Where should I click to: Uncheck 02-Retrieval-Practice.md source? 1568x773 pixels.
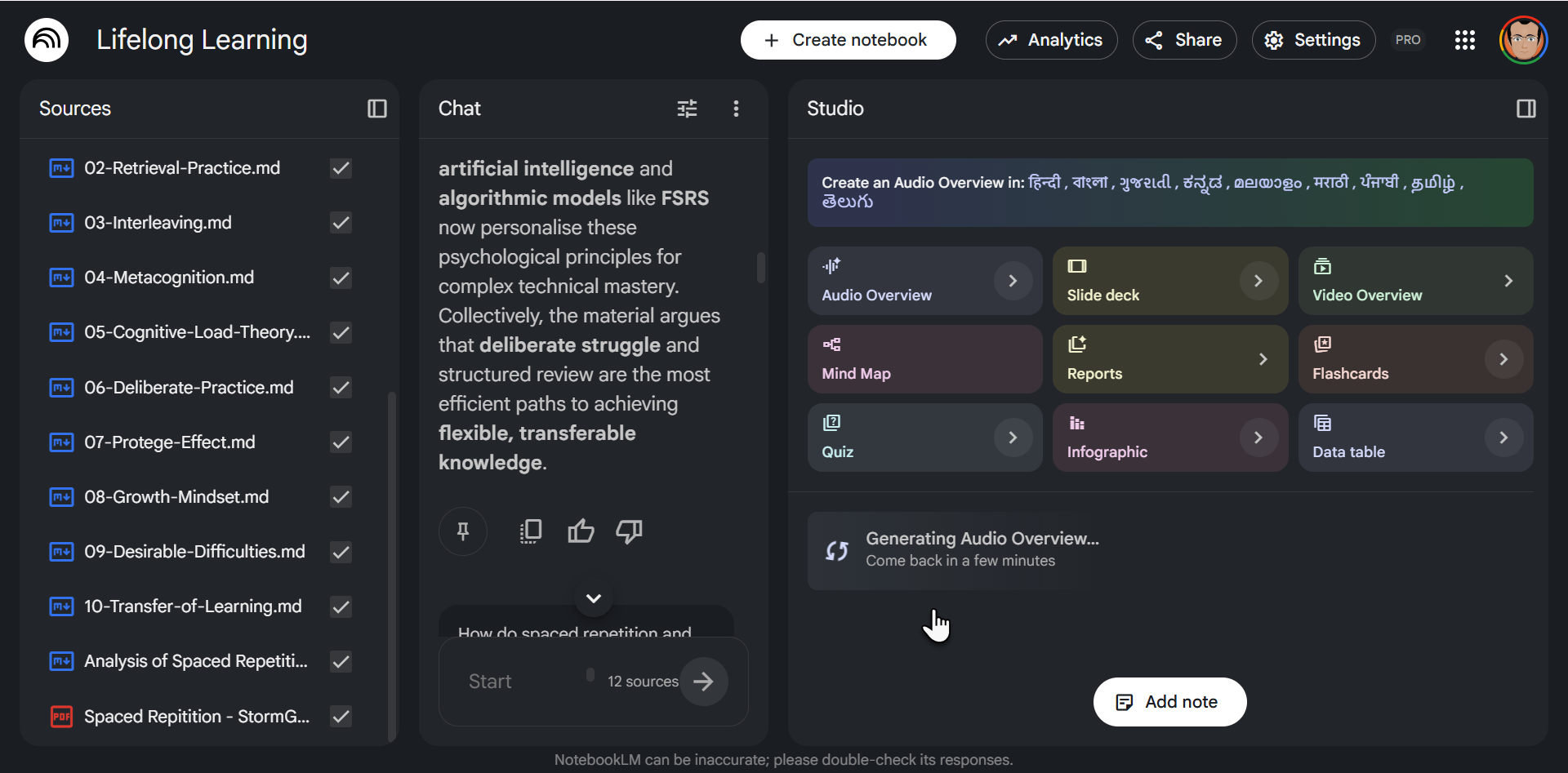pyautogui.click(x=341, y=168)
